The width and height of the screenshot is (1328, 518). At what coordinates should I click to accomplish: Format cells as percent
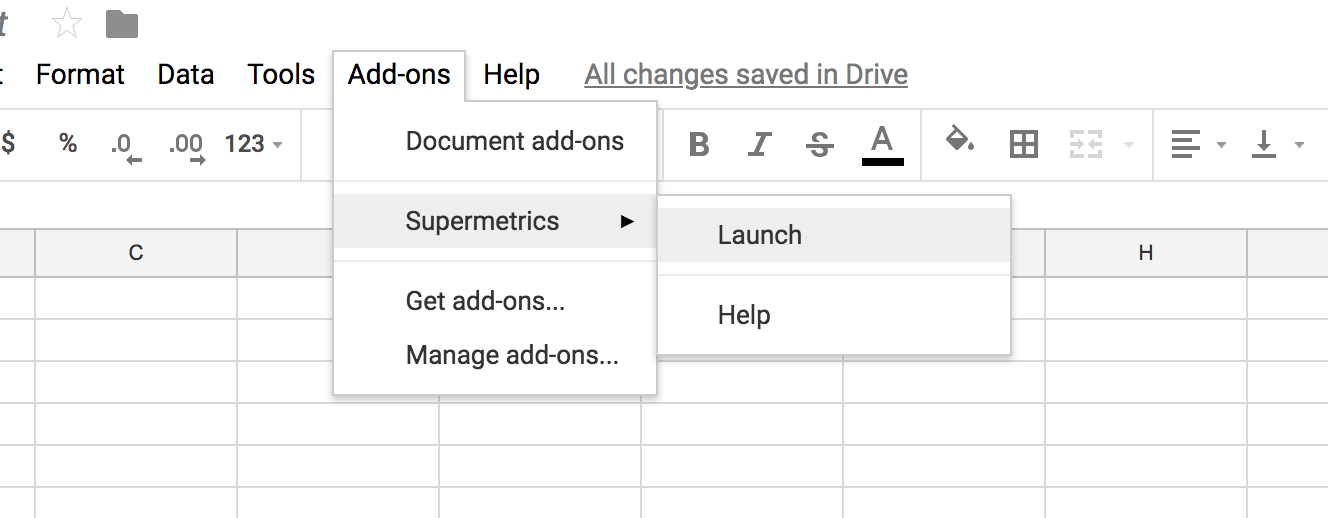(67, 144)
